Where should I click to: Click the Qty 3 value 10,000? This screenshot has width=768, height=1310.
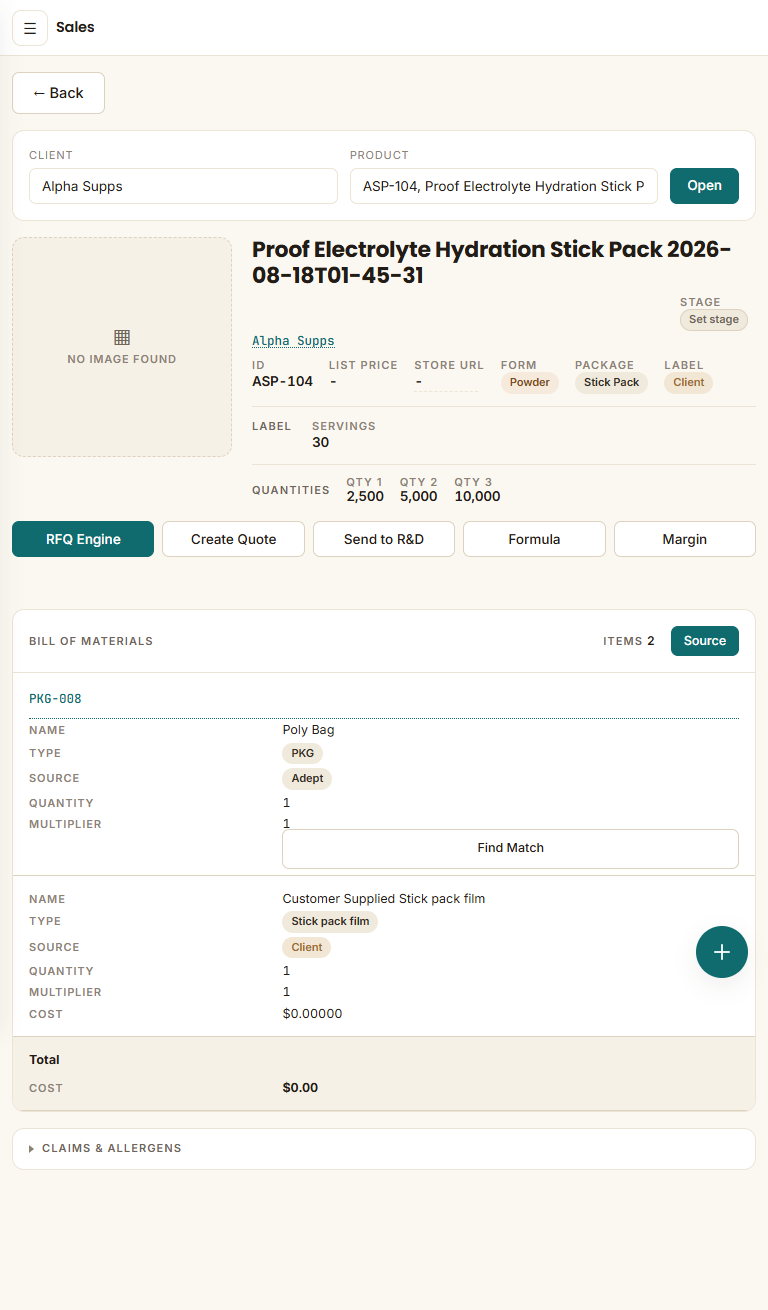pyautogui.click(x=477, y=497)
